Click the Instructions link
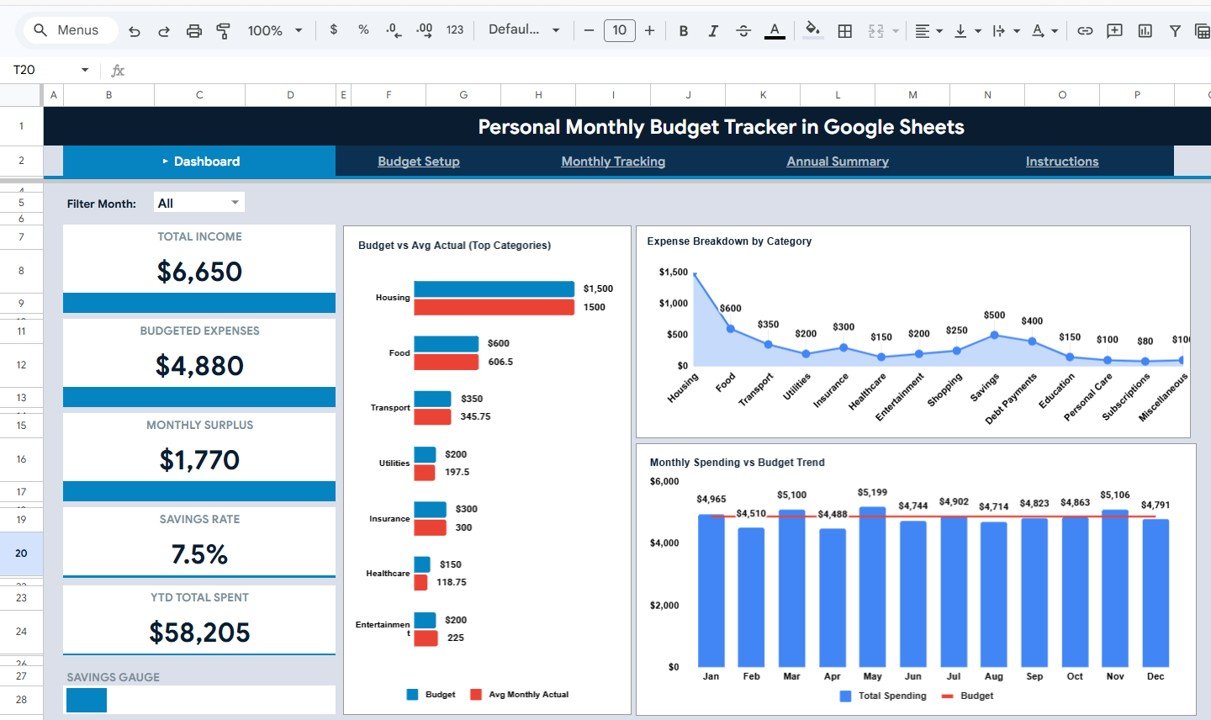Screen dimensions: 1211x720 (1061, 161)
